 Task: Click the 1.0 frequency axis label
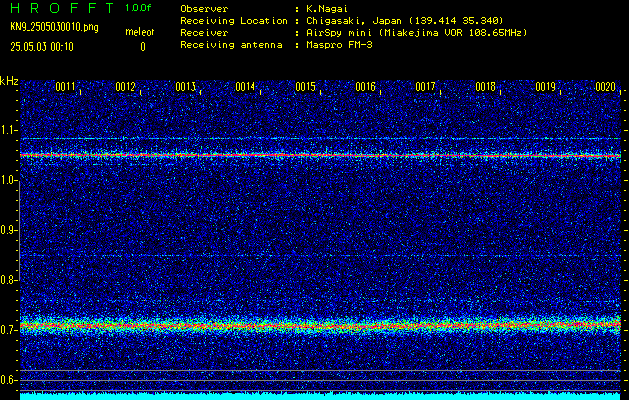[9, 180]
